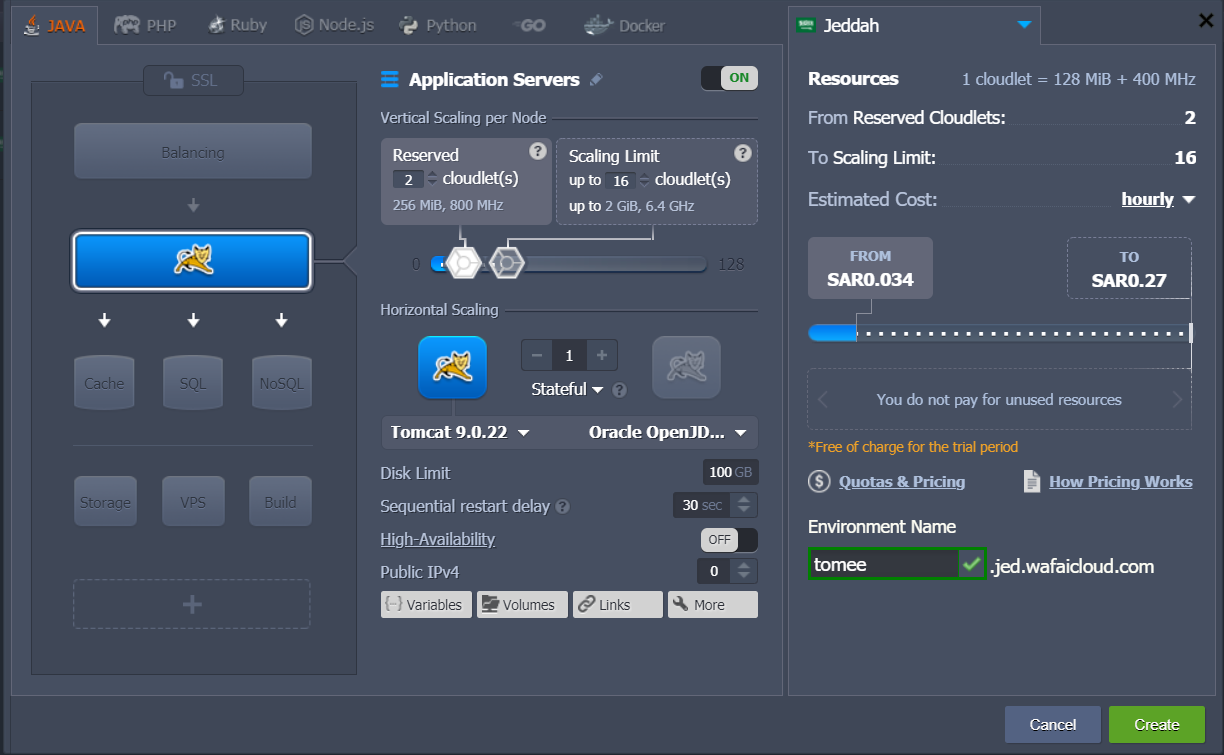Toggle High-Availability OFF switch

point(729,540)
